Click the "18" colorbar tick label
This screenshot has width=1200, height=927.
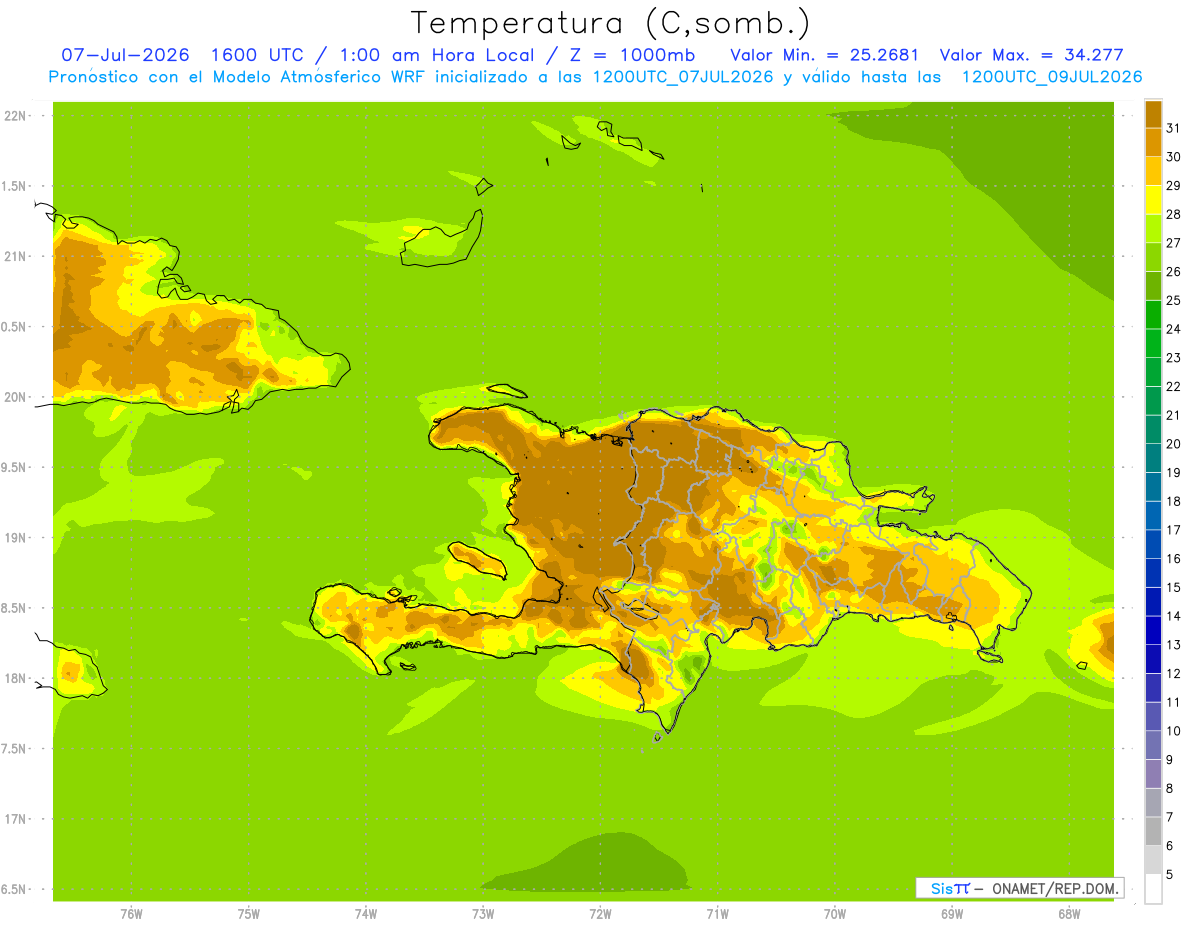(x=1173, y=501)
